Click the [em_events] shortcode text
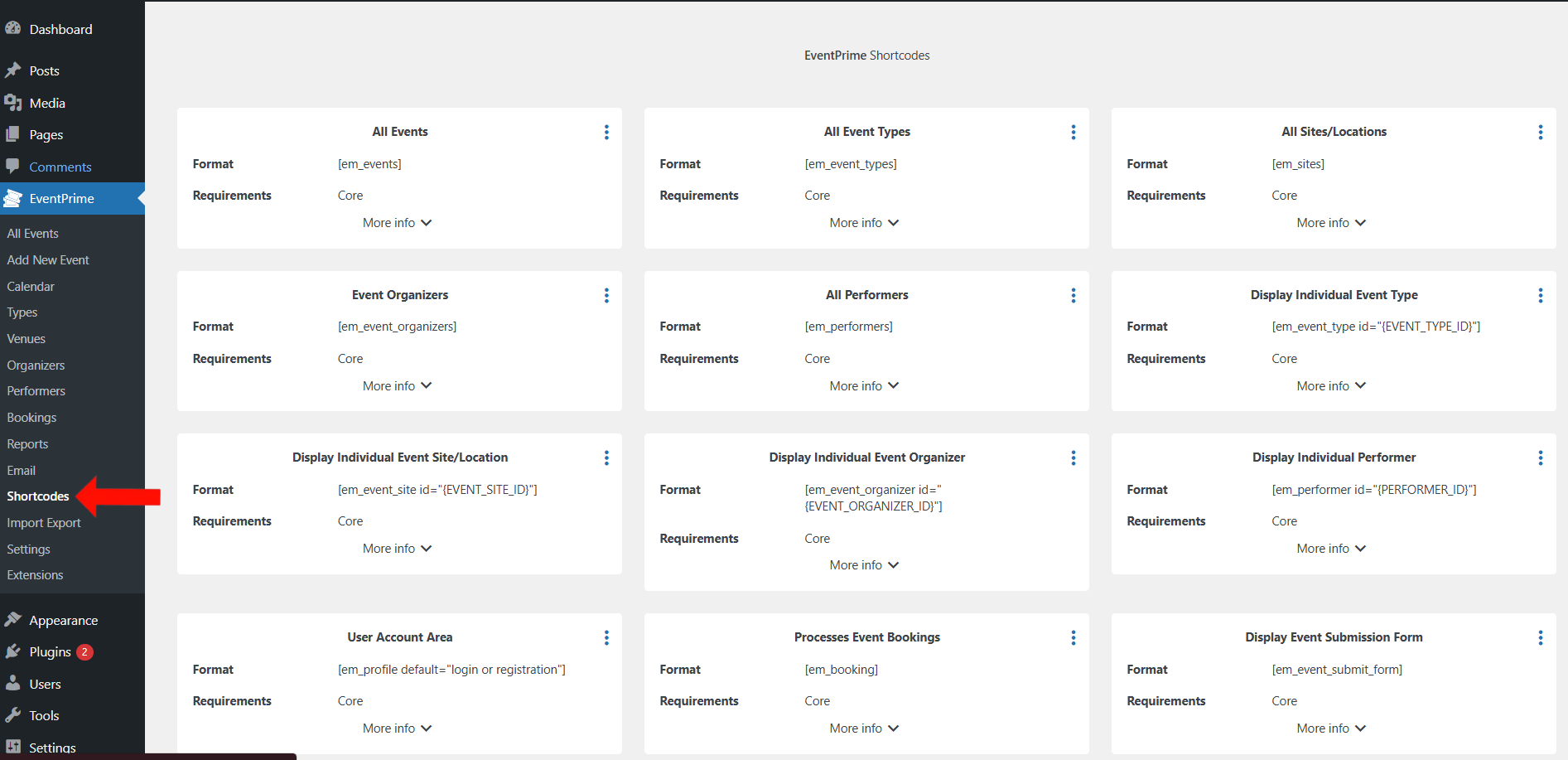The height and width of the screenshot is (760, 1568). (x=369, y=164)
